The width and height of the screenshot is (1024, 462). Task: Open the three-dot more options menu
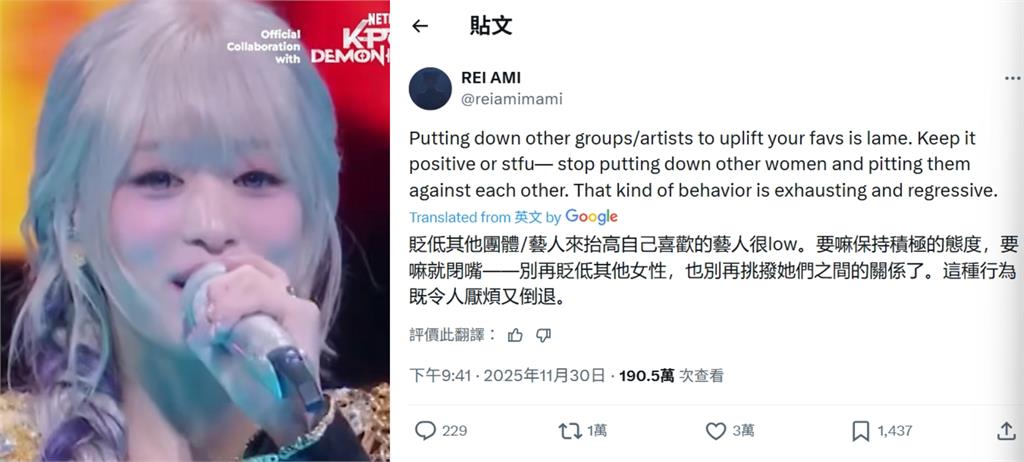(x=1012, y=78)
